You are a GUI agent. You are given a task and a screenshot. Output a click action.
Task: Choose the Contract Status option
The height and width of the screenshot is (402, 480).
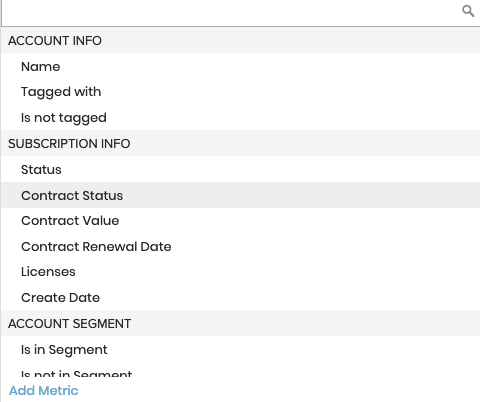241,195
